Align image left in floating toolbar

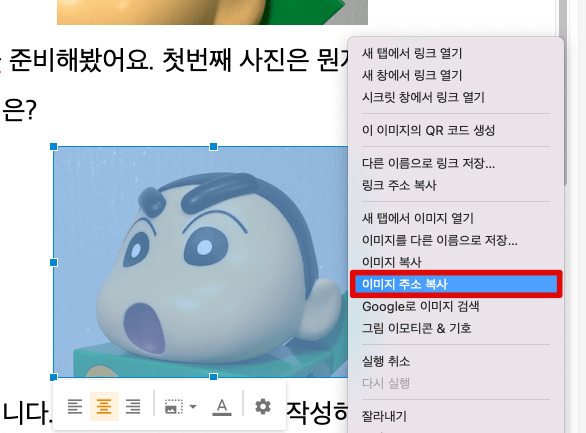click(75, 407)
